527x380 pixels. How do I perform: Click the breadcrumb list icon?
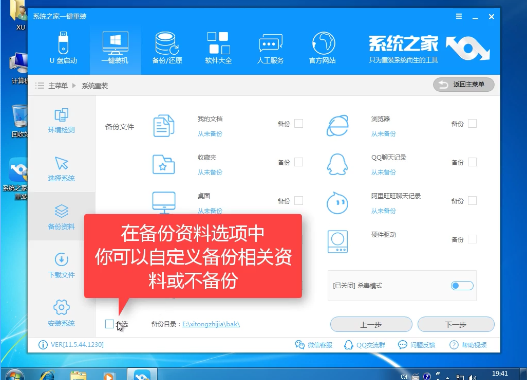click(x=40, y=85)
